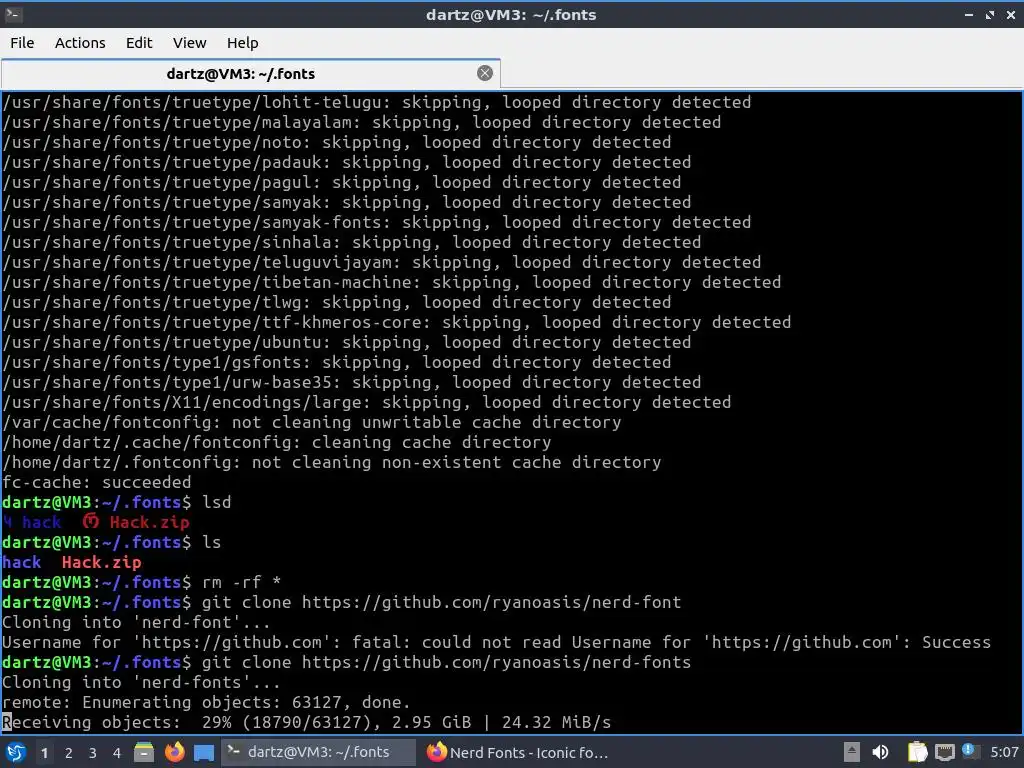Image resolution: width=1024 pixels, height=768 pixels.
Task: Switch to workspace 1
Action: click(44, 753)
